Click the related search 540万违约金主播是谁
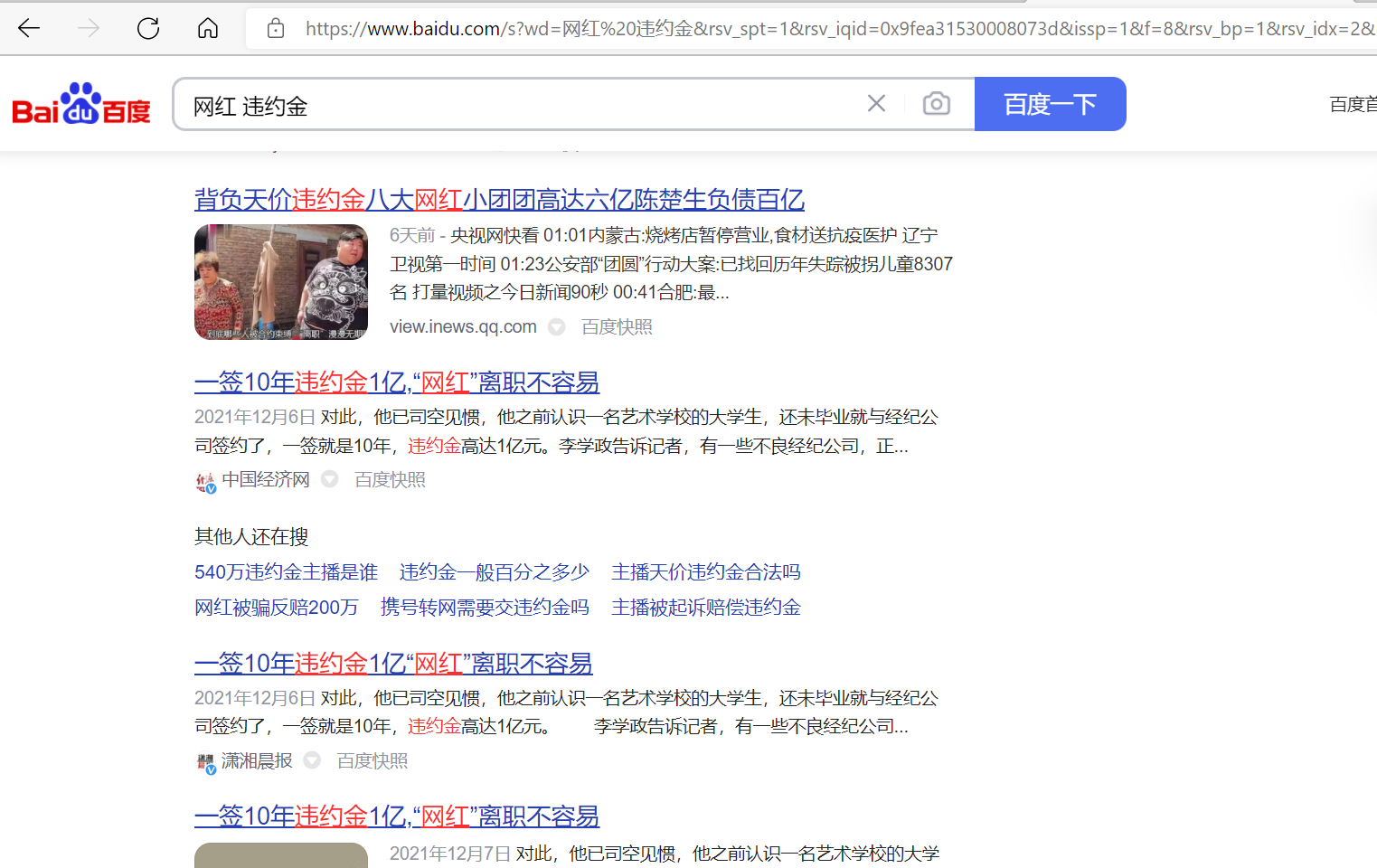Image resolution: width=1377 pixels, height=868 pixels. pyautogui.click(x=287, y=571)
